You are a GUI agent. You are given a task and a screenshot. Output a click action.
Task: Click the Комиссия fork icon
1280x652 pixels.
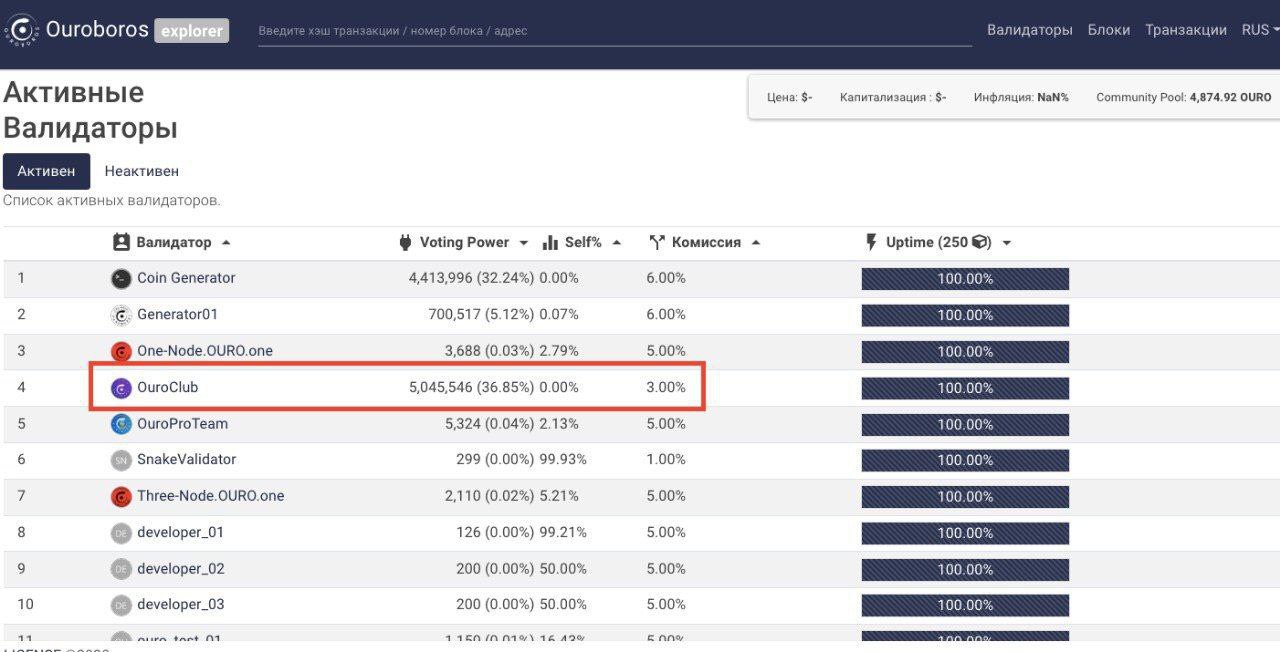tap(657, 243)
